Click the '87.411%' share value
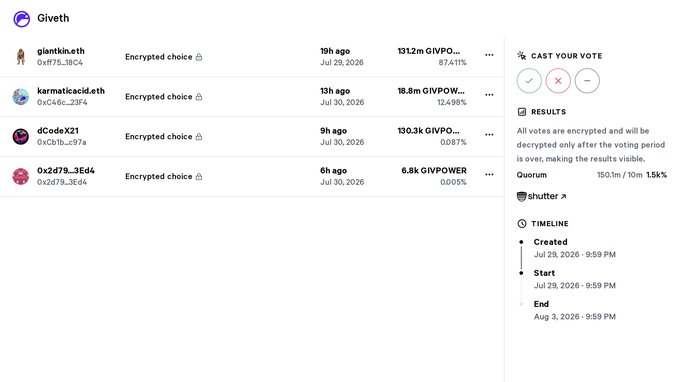The image size is (680, 382). 452,62
